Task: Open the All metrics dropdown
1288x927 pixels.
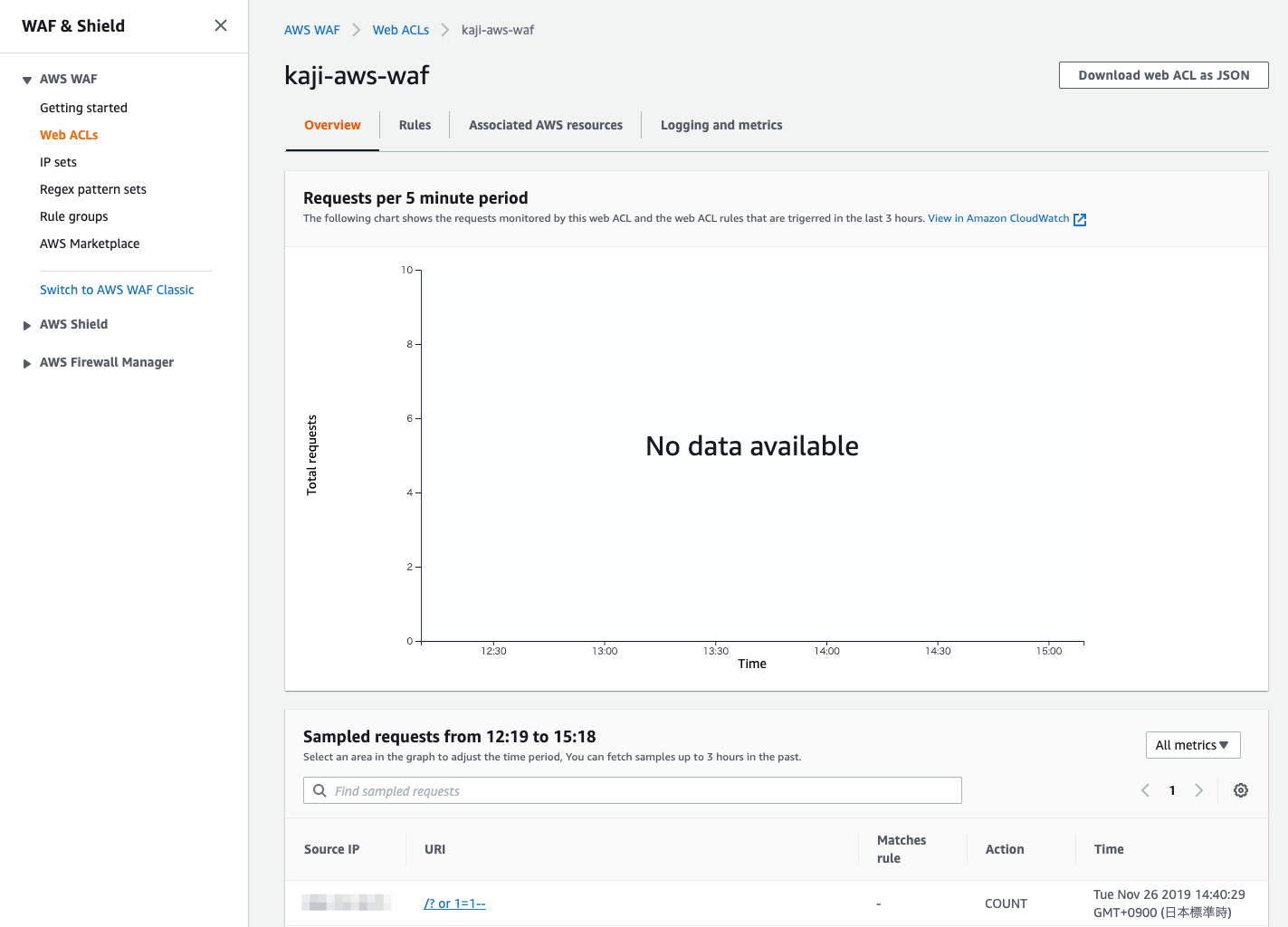Action: (1193, 744)
